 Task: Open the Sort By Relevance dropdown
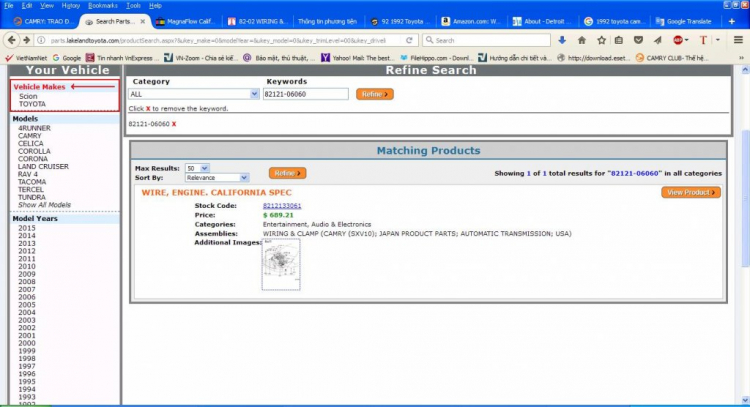[x=217, y=177]
